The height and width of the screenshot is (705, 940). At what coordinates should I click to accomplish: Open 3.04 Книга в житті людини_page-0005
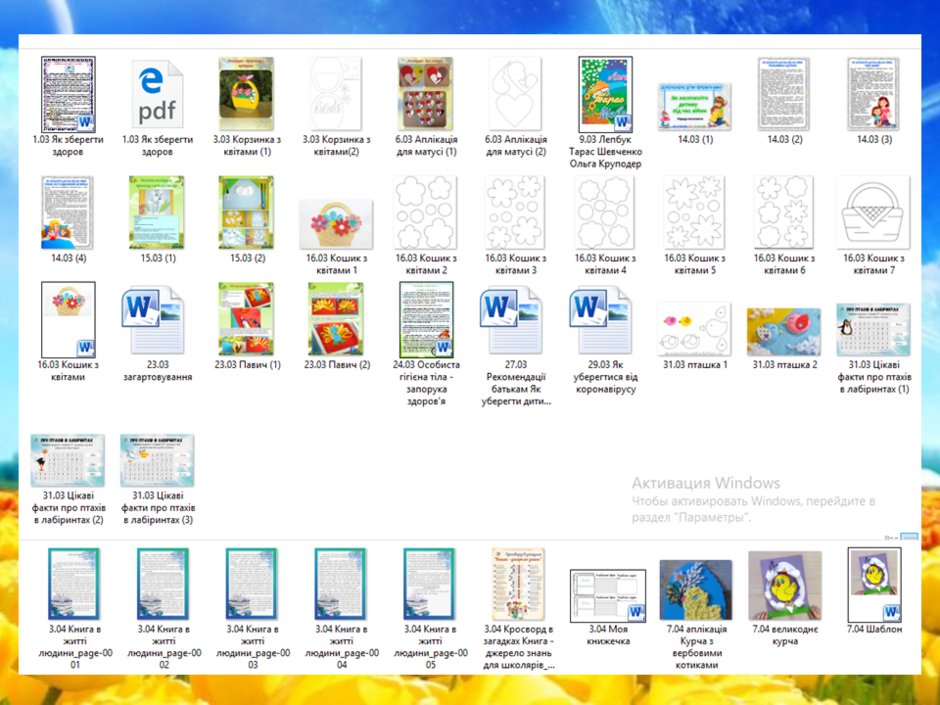pos(429,584)
